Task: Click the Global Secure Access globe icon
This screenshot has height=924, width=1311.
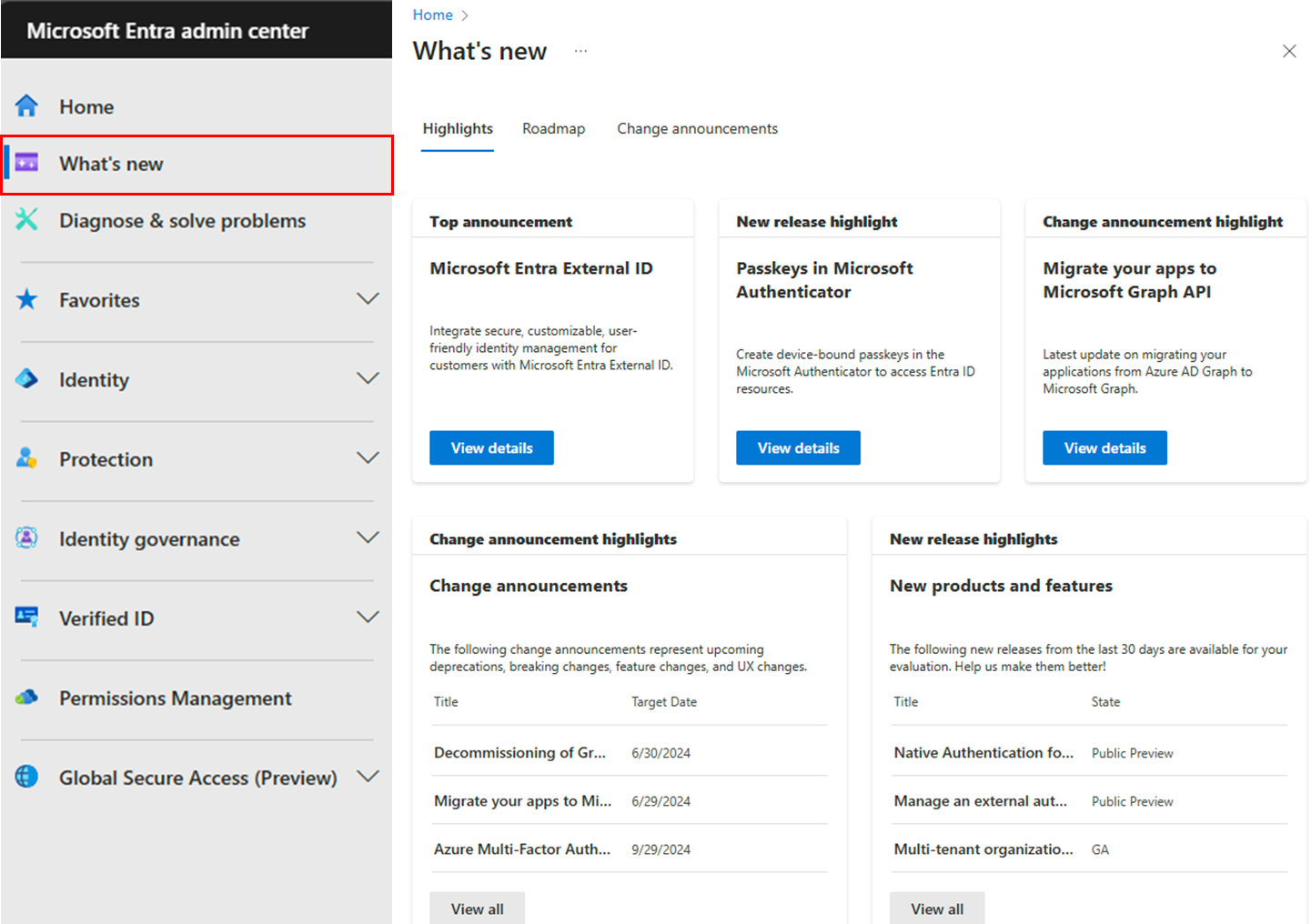Action: 26,777
